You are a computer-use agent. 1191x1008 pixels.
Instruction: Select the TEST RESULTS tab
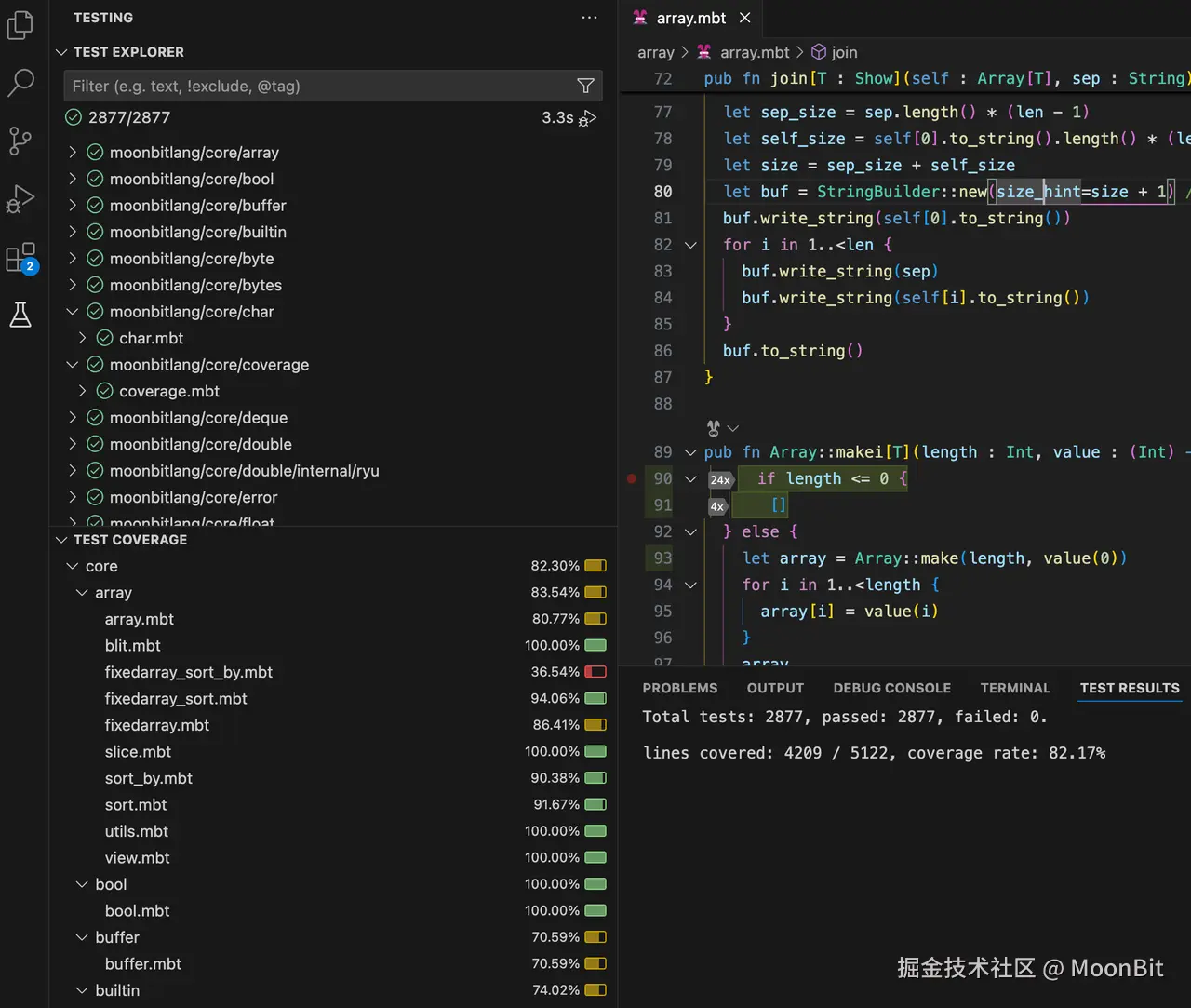coord(1130,688)
